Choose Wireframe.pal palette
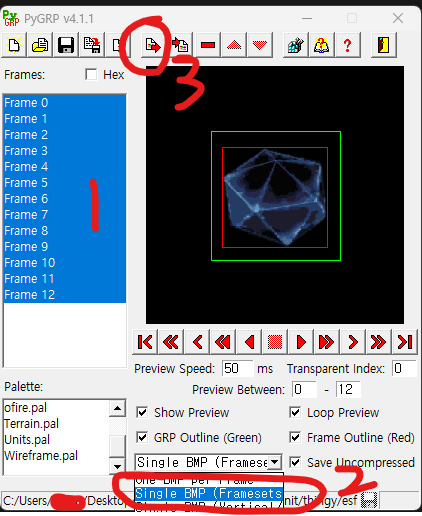422x516 pixels. 56,456
